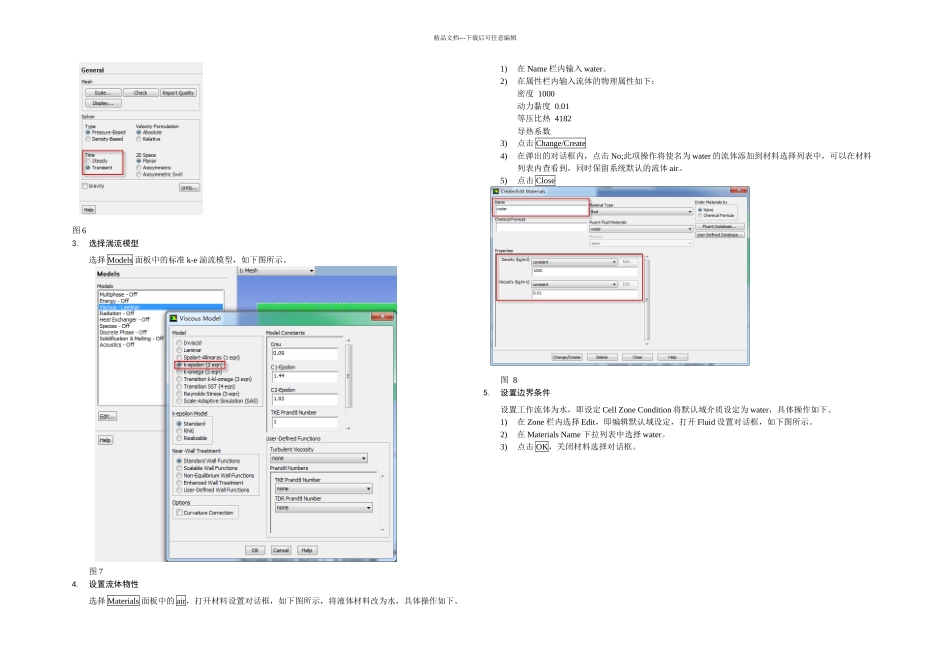Select the Realizable k-epsilon model
Screen dimensions: 950x672
179,438
